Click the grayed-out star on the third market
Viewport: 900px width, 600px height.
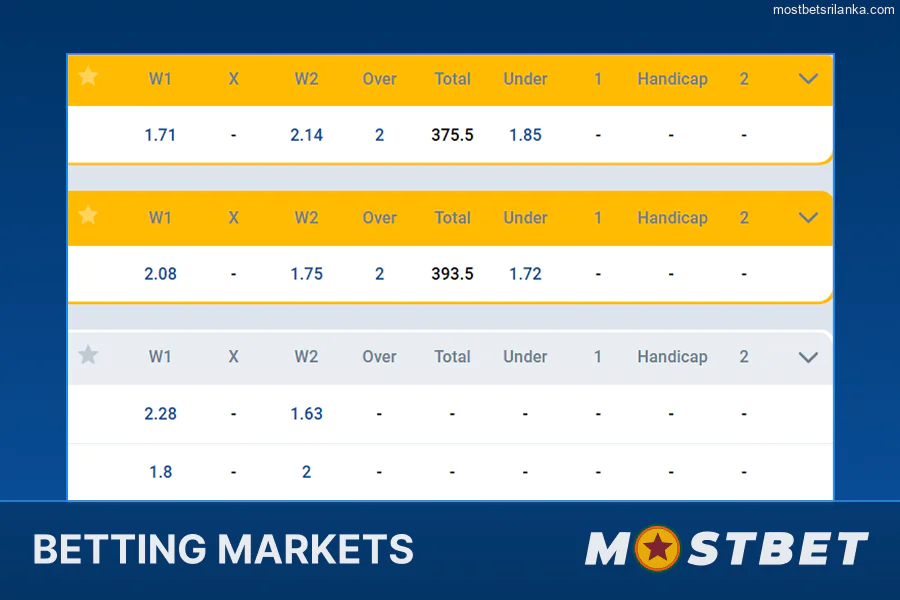[x=88, y=356]
